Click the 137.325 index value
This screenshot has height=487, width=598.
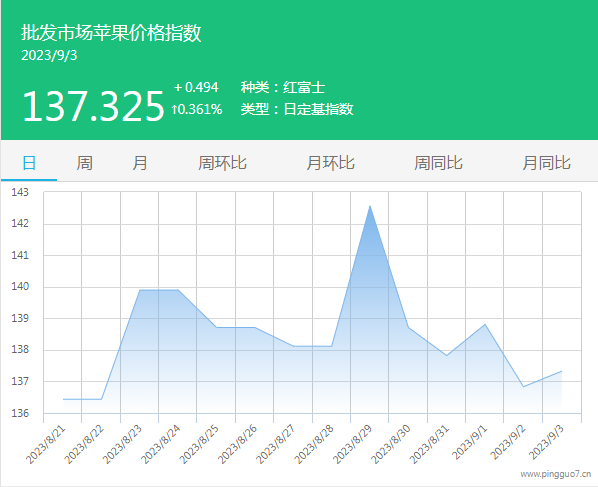(93, 106)
